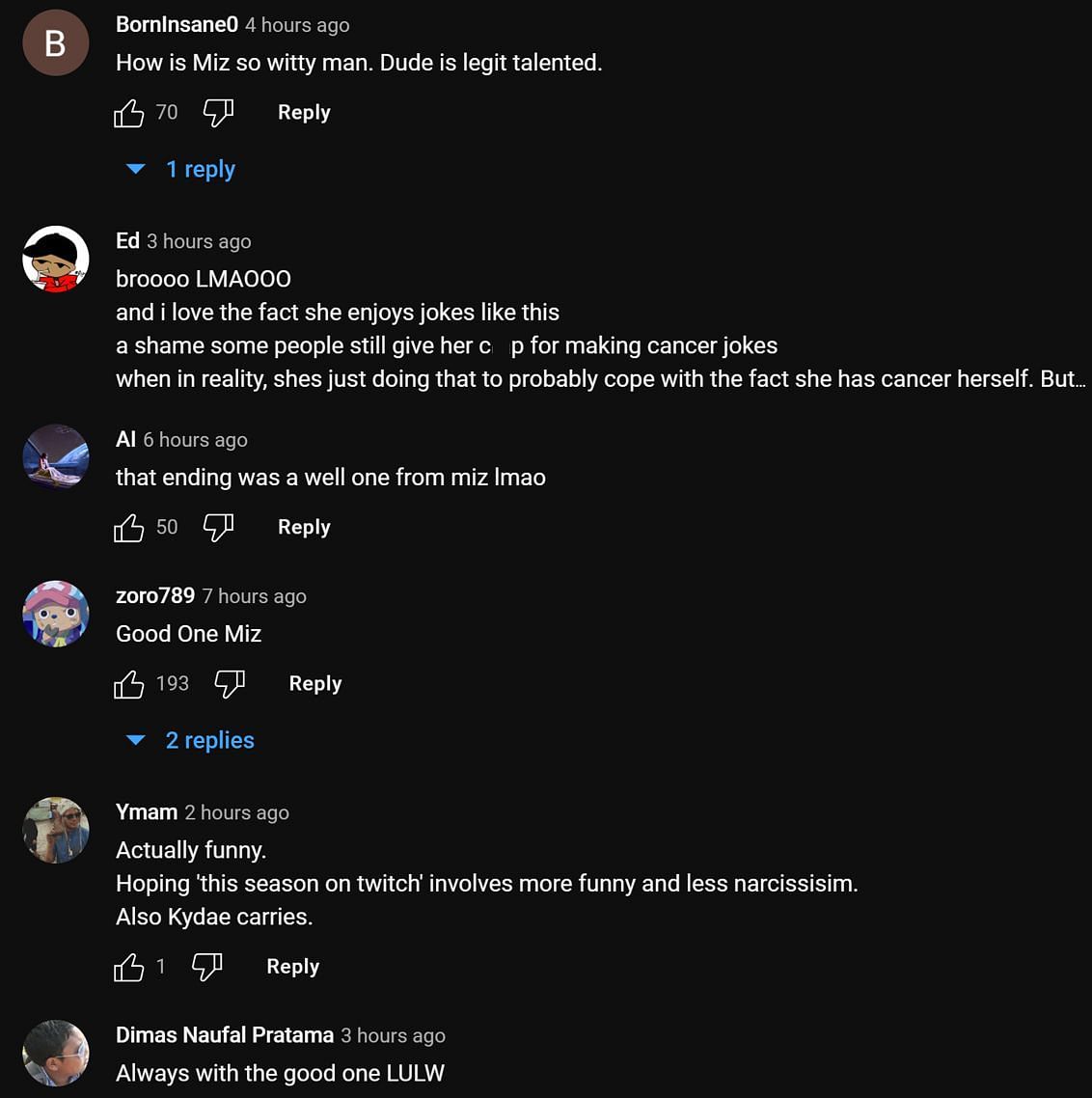Open BornInsane0's channel from username
The width and height of the screenshot is (1092, 1098).
[x=177, y=25]
